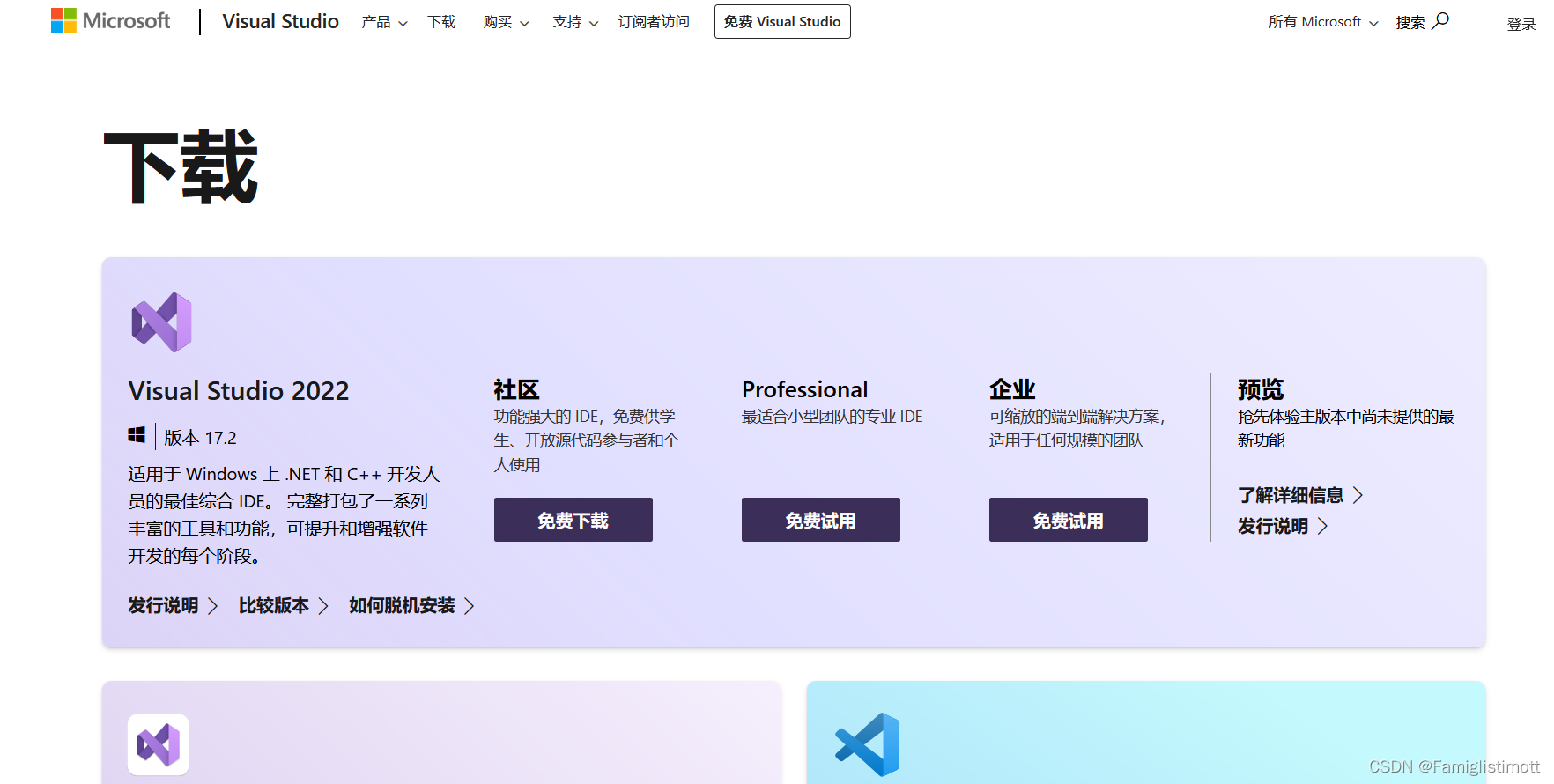Click the search magnifier icon
Viewport: 1554px width, 784px height.
point(1440,21)
